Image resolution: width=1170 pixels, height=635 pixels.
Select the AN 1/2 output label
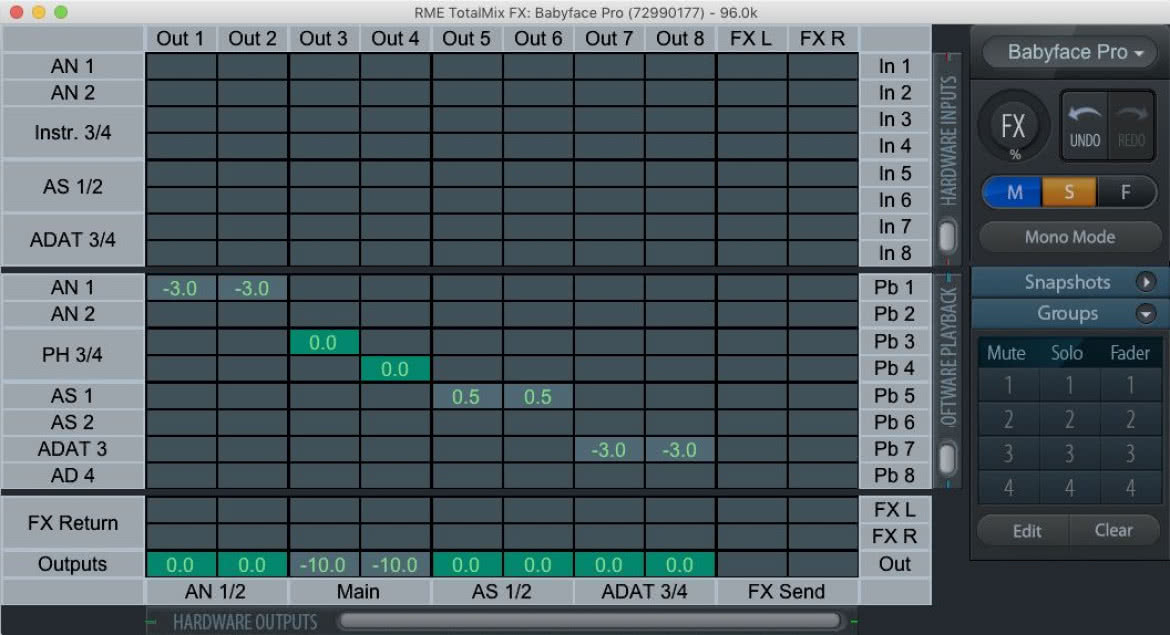[215, 592]
